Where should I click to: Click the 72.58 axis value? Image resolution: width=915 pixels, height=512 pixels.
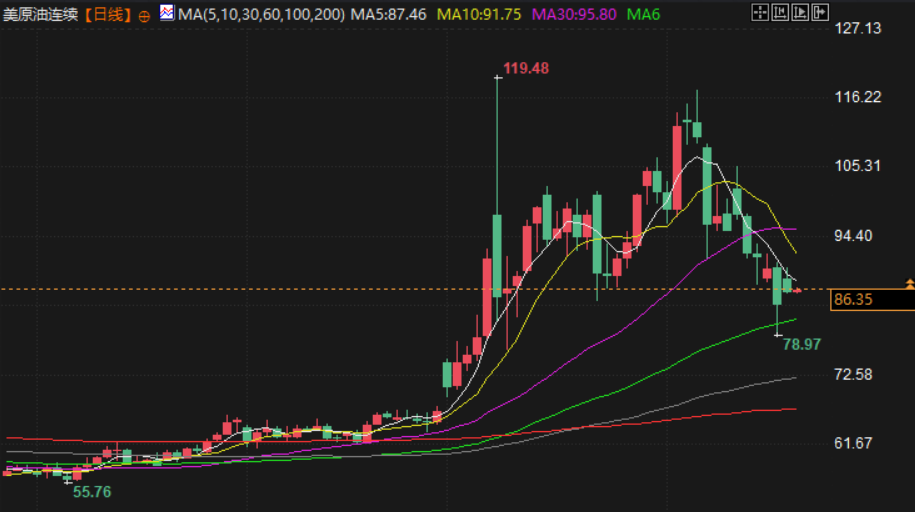click(x=853, y=374)
